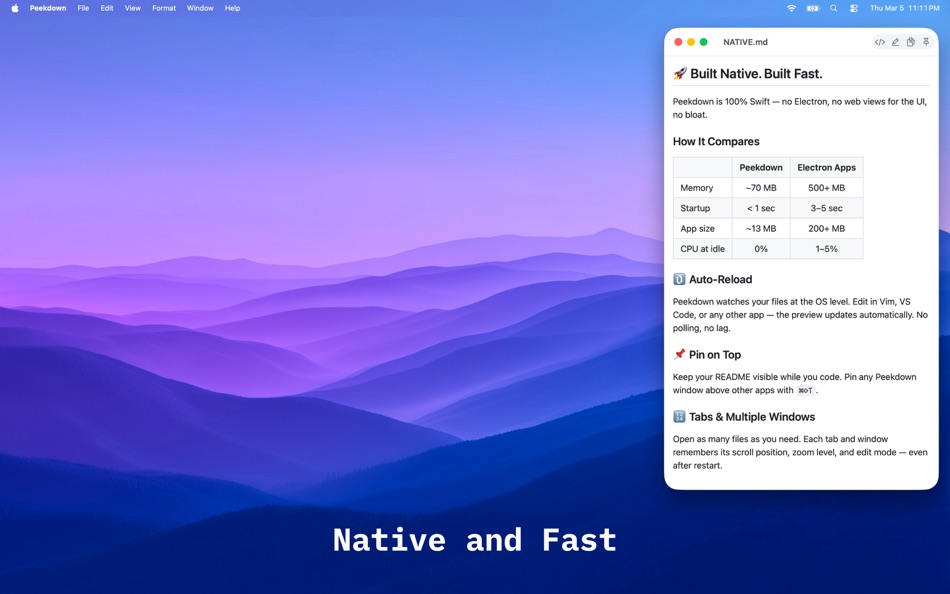Viewport: 950px width, 594px height.
Task: Click the 'Pin on Top' heading text
Action: 715,355
